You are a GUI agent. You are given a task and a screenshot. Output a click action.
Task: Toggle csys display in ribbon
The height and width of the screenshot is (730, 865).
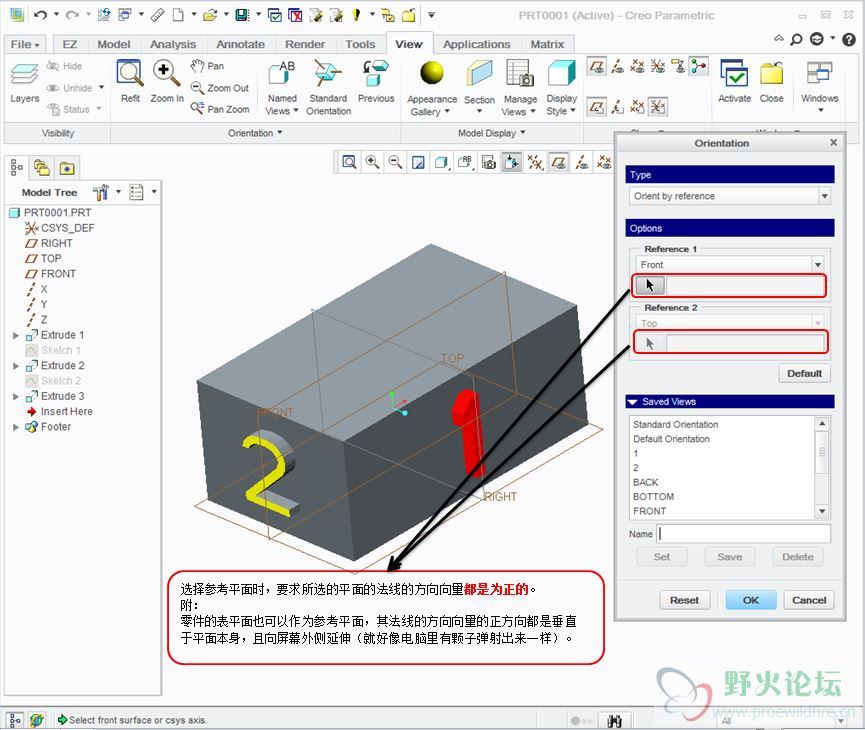658,67
